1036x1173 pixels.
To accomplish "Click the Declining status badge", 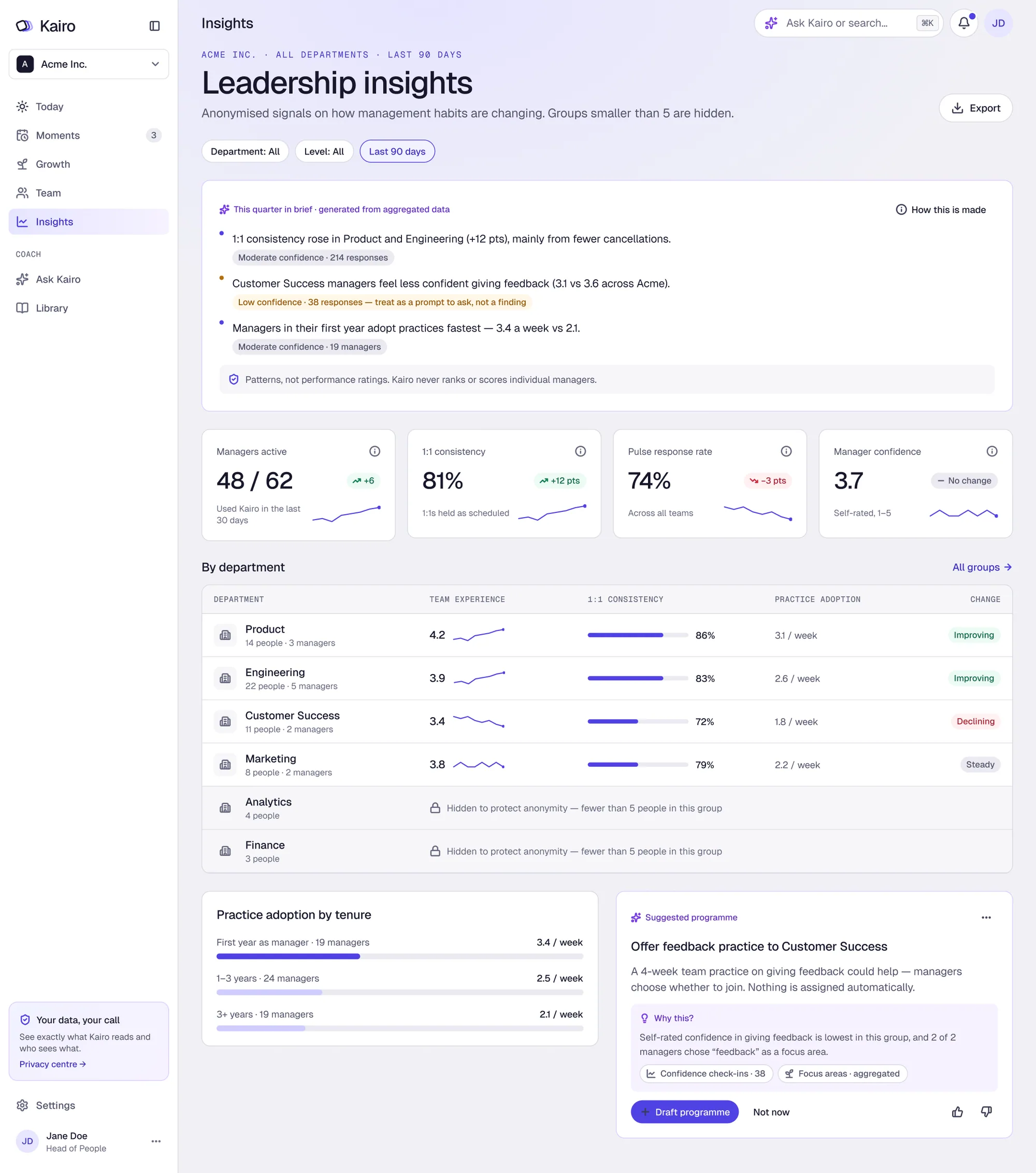I will [975, 721].
